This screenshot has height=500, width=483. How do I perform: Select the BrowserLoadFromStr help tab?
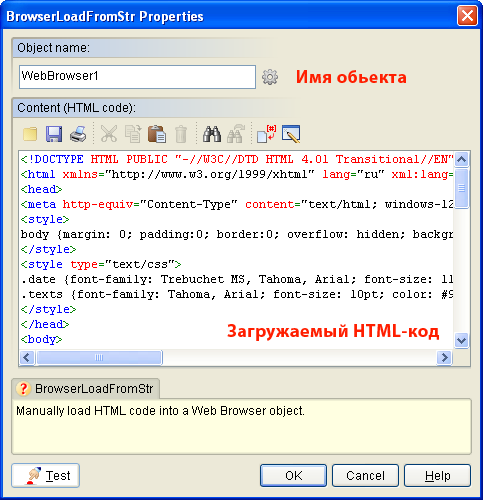tap(86, 389)
